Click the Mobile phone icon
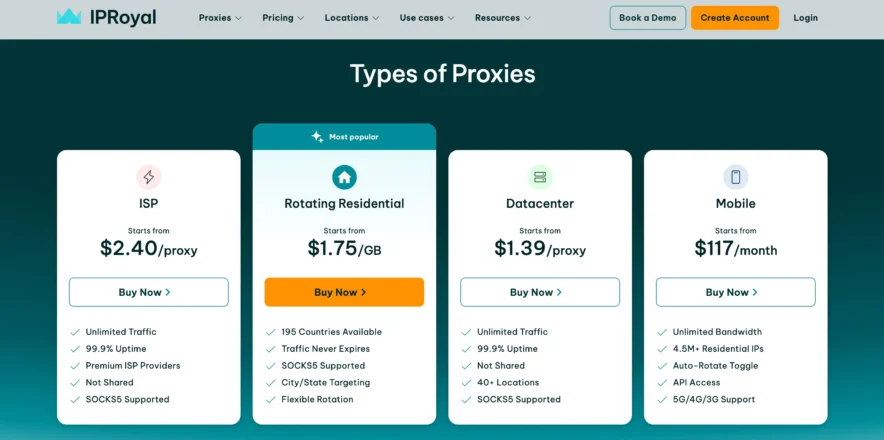Screen dimensions: 884x440 click(735, 177)
